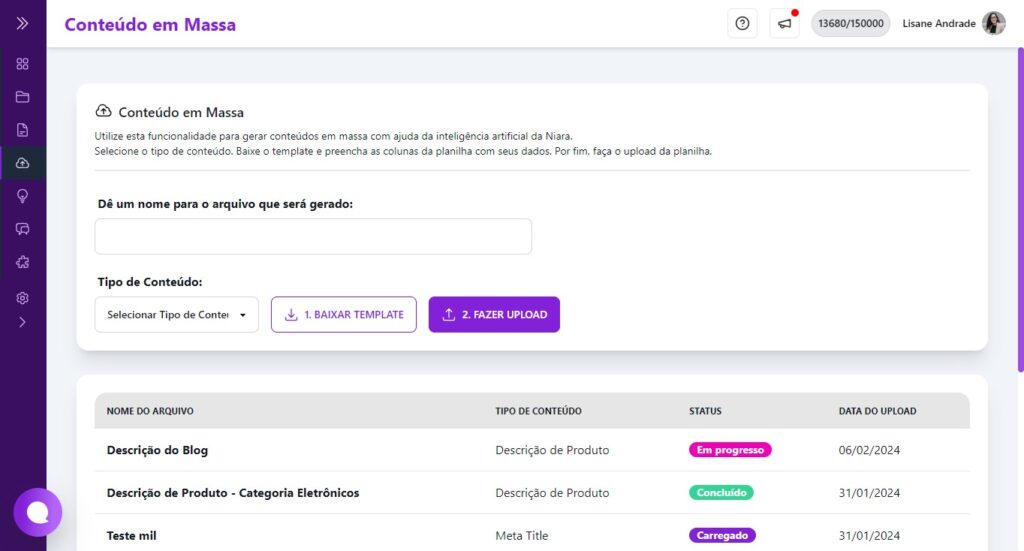The image size is (1024, 551).
Task: Open the megaphone announcements icon
Action: pos(785,24)
